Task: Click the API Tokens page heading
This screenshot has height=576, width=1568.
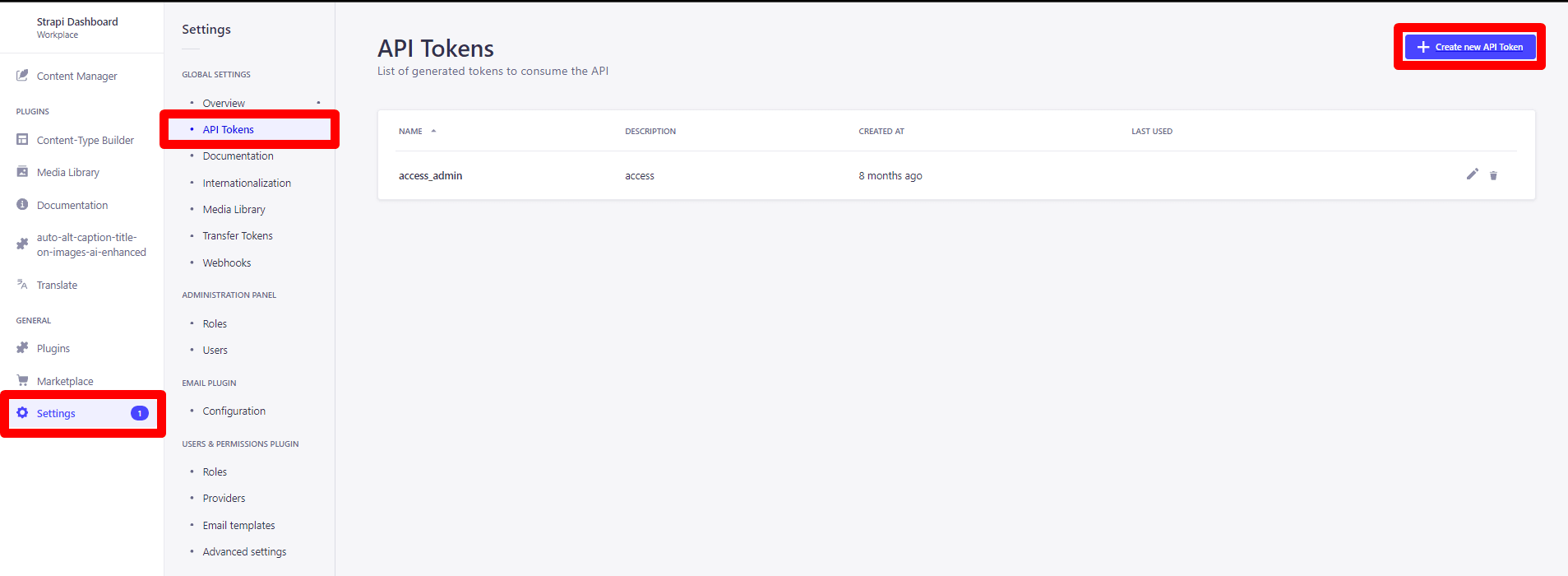Action: [436, 49]
